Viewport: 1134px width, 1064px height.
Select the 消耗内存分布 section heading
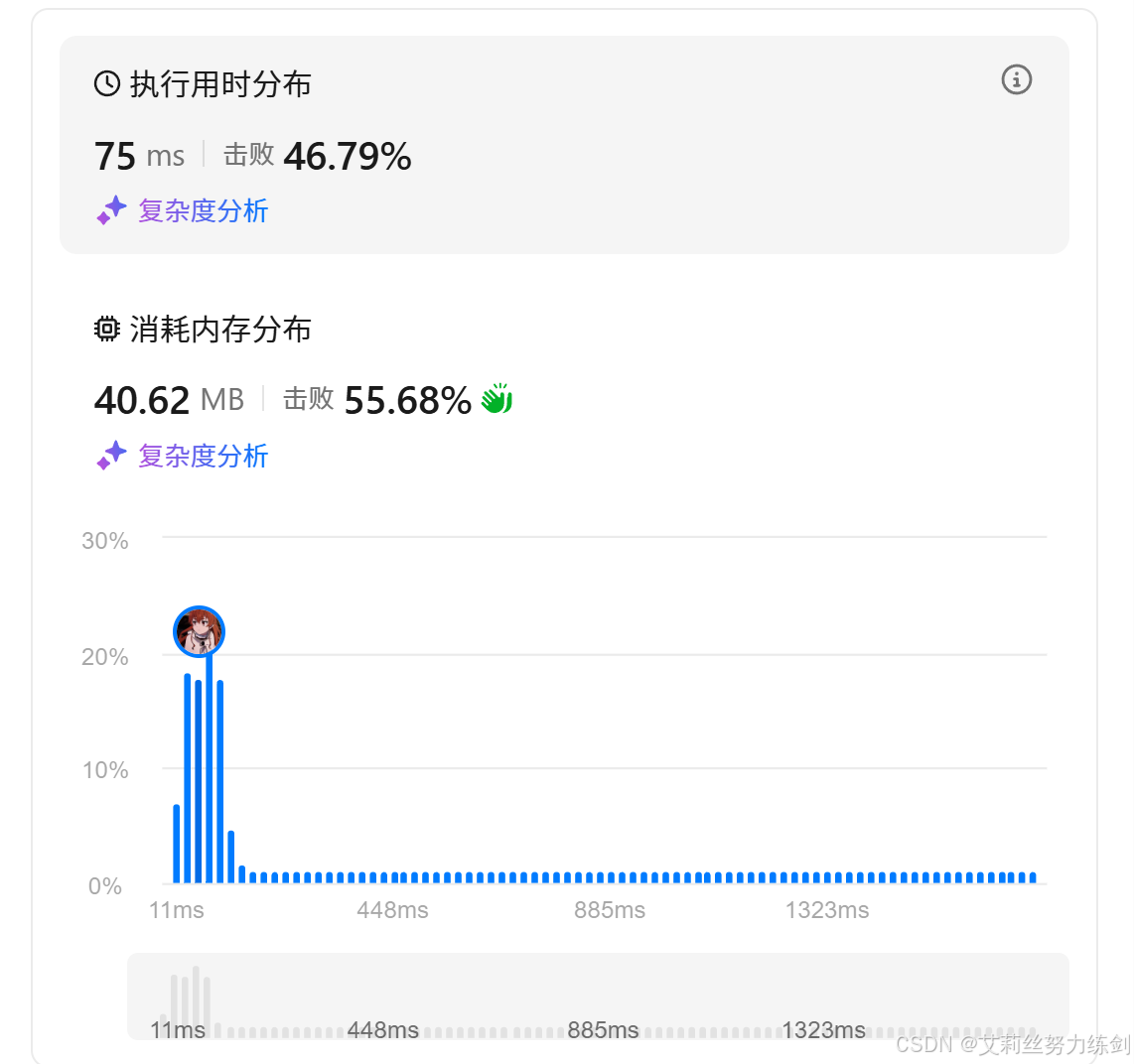(x=204, y=329)
